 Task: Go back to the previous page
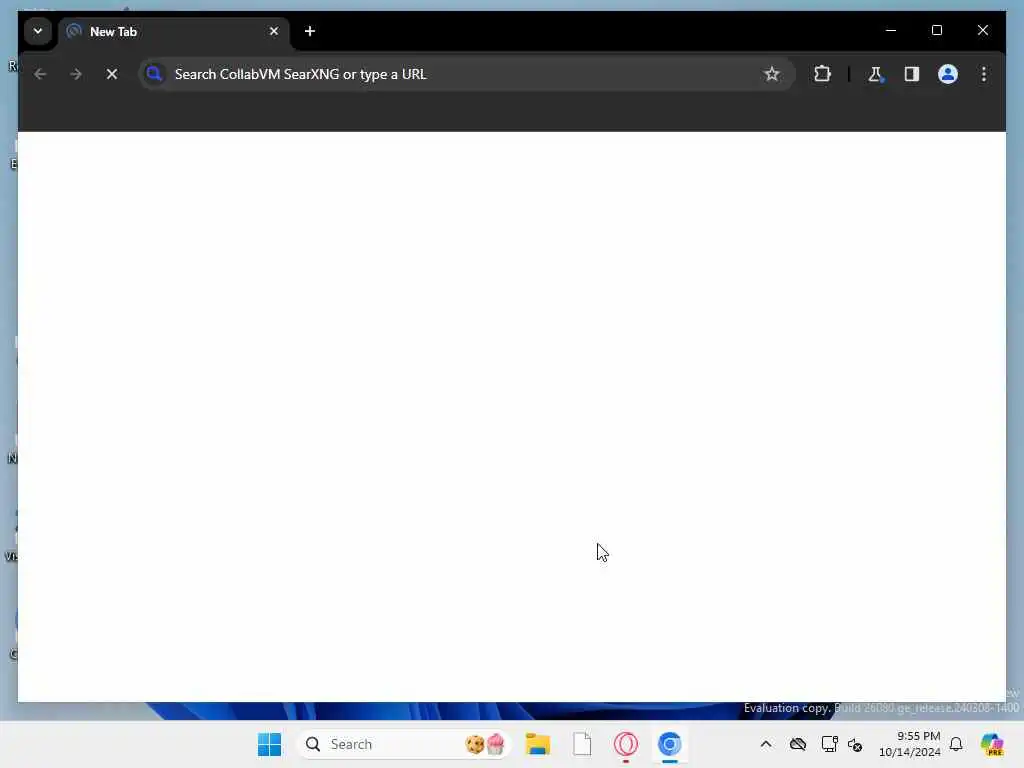click(40, 74)
